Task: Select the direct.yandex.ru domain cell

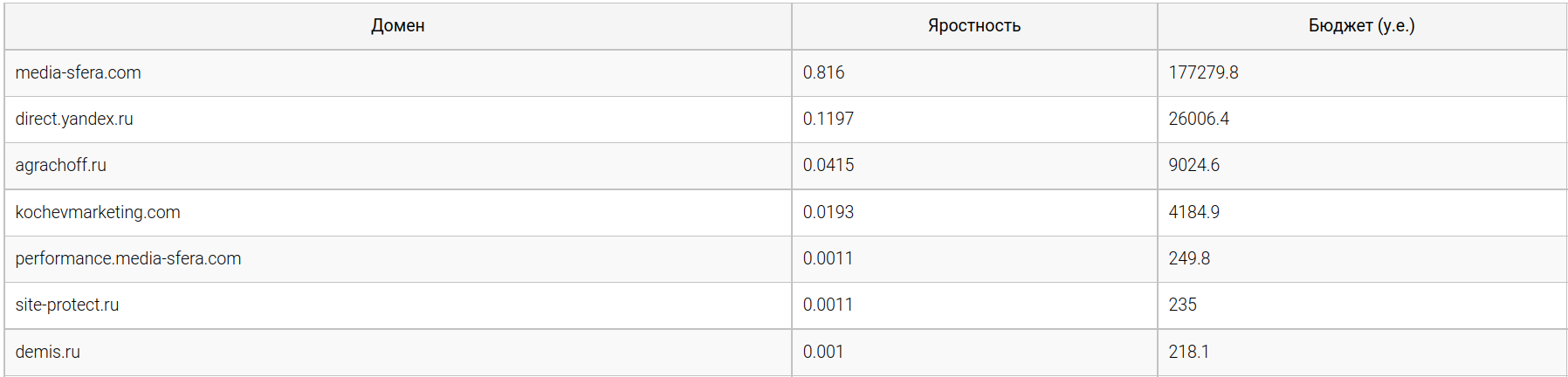Action: click(74, 119)
